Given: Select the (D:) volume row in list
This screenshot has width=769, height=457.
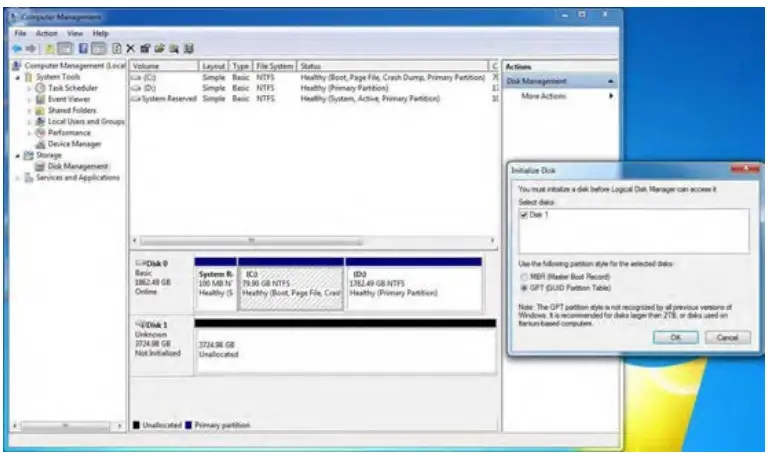Looking at the screenshot, I should tap(314, 88).
